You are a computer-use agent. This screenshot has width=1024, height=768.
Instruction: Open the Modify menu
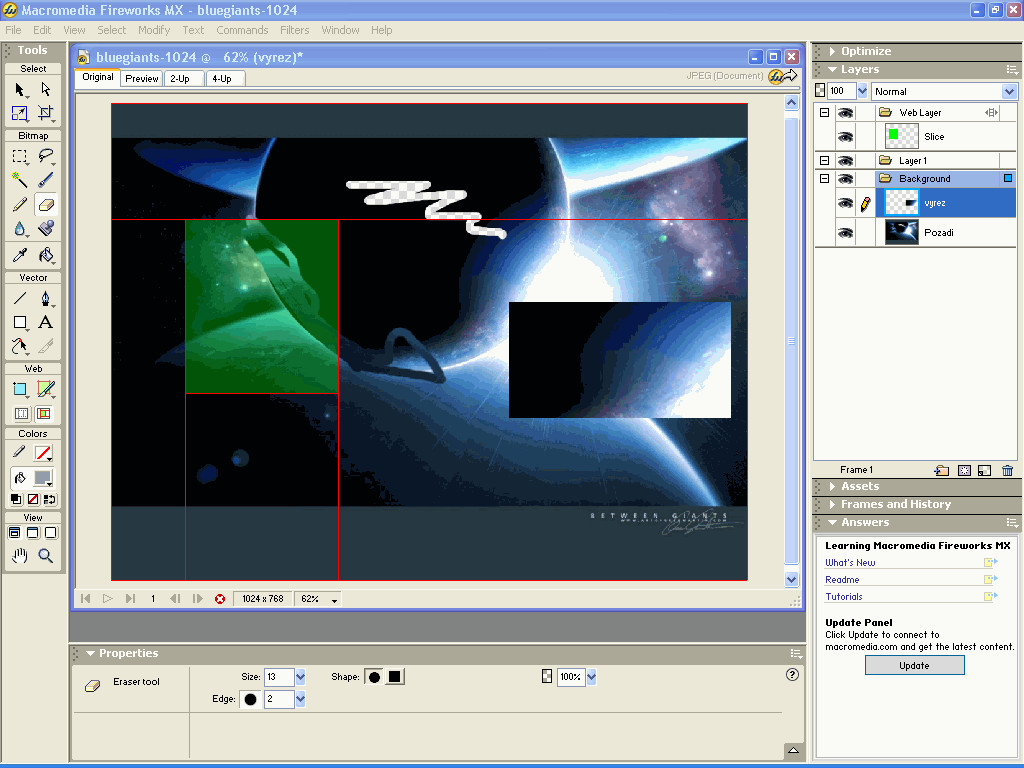154,30
